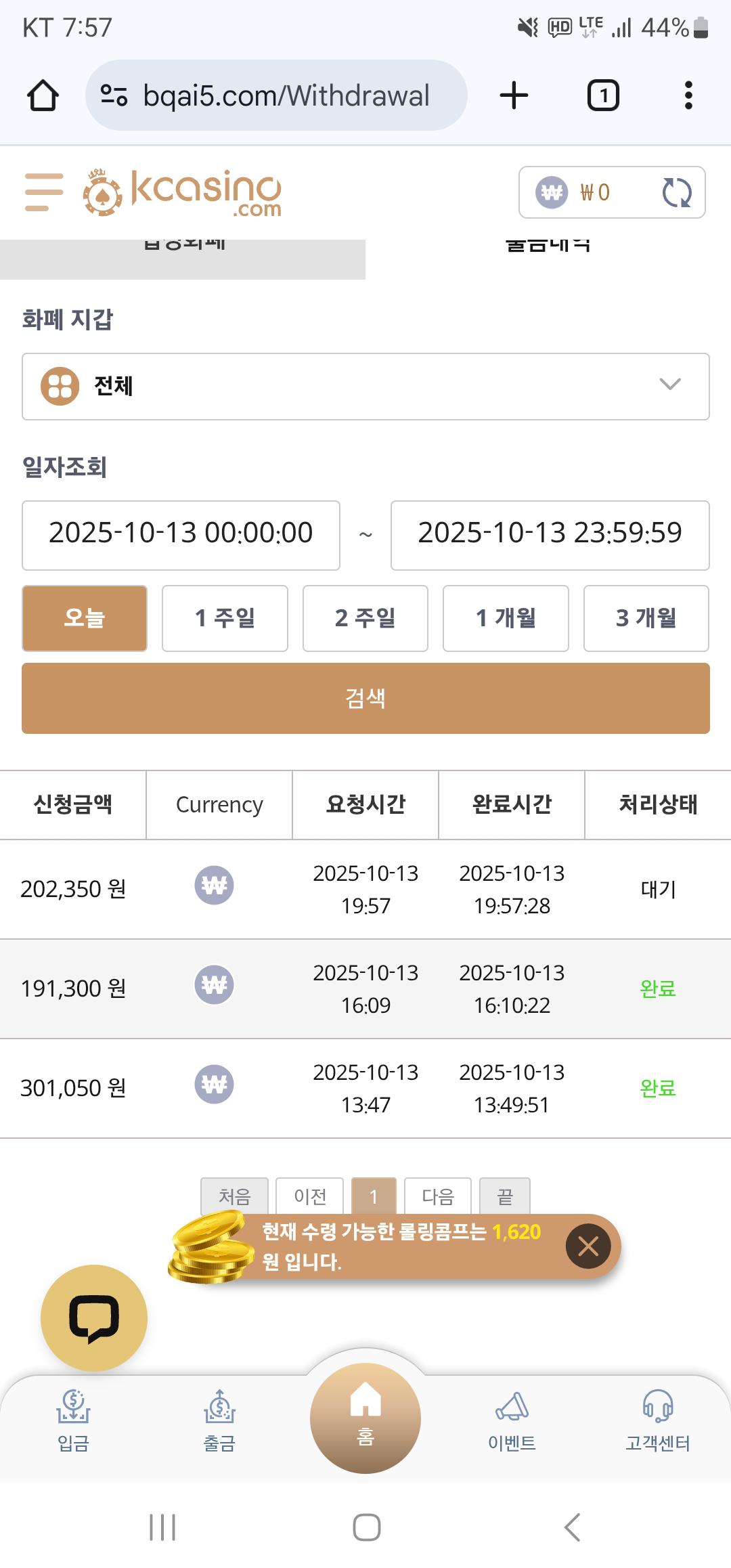Open the hamburger side menu
731x1568 pixels.
(x=44, y=192)
